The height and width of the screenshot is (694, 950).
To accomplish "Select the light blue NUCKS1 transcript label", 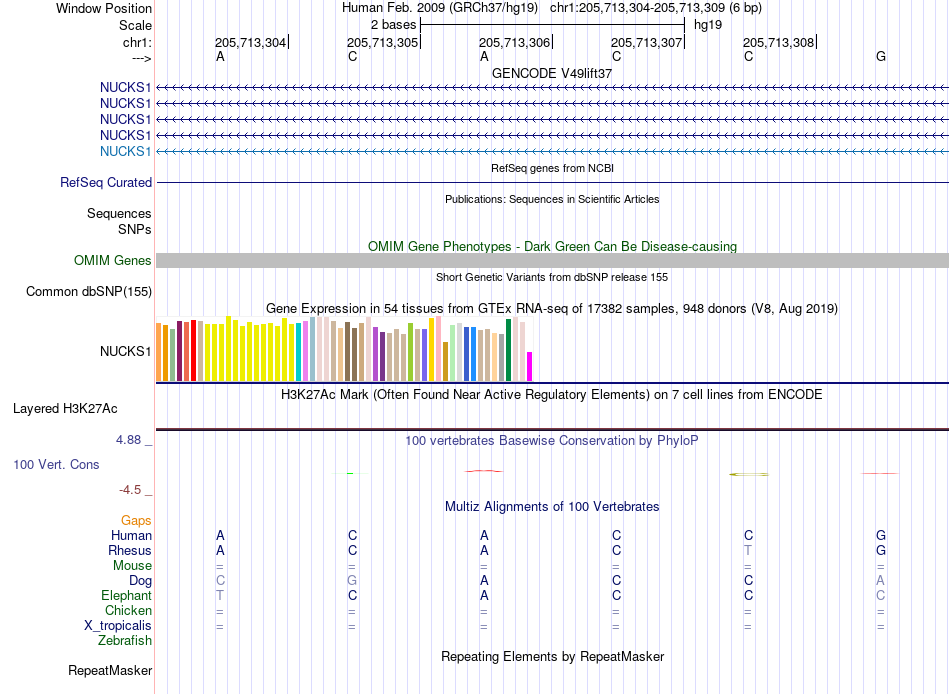I will tap(125, 152).
